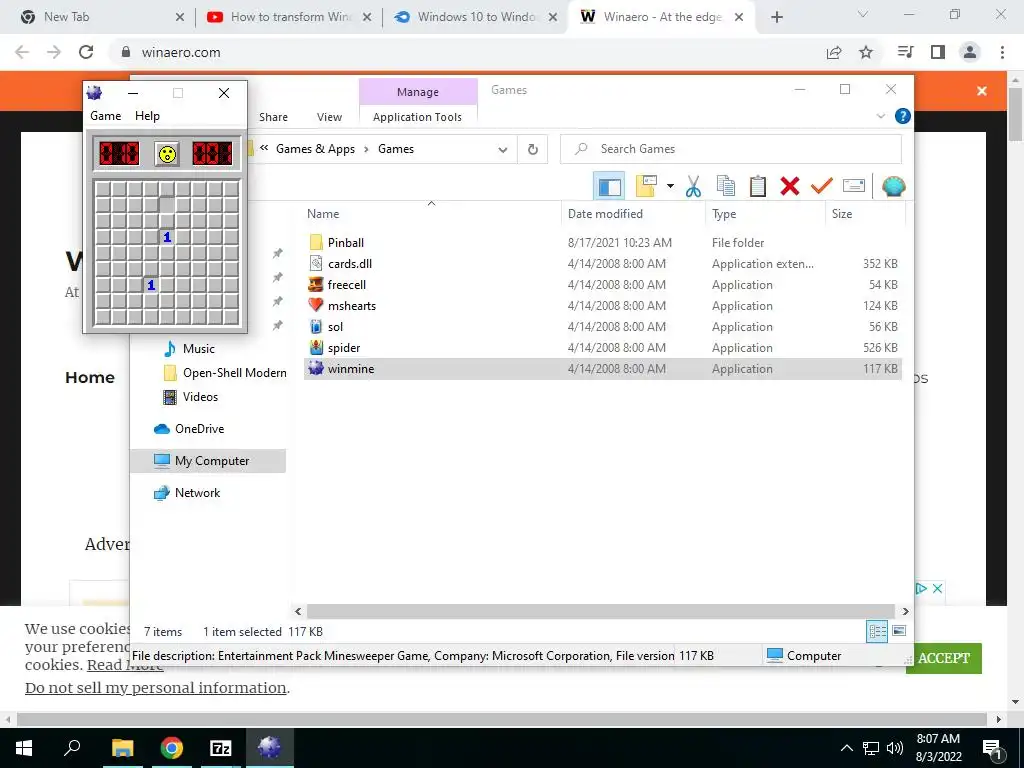Click the Classic Shell settings shell icon
This screenshot has width=1024, height=768.
(x=893, y=187)
